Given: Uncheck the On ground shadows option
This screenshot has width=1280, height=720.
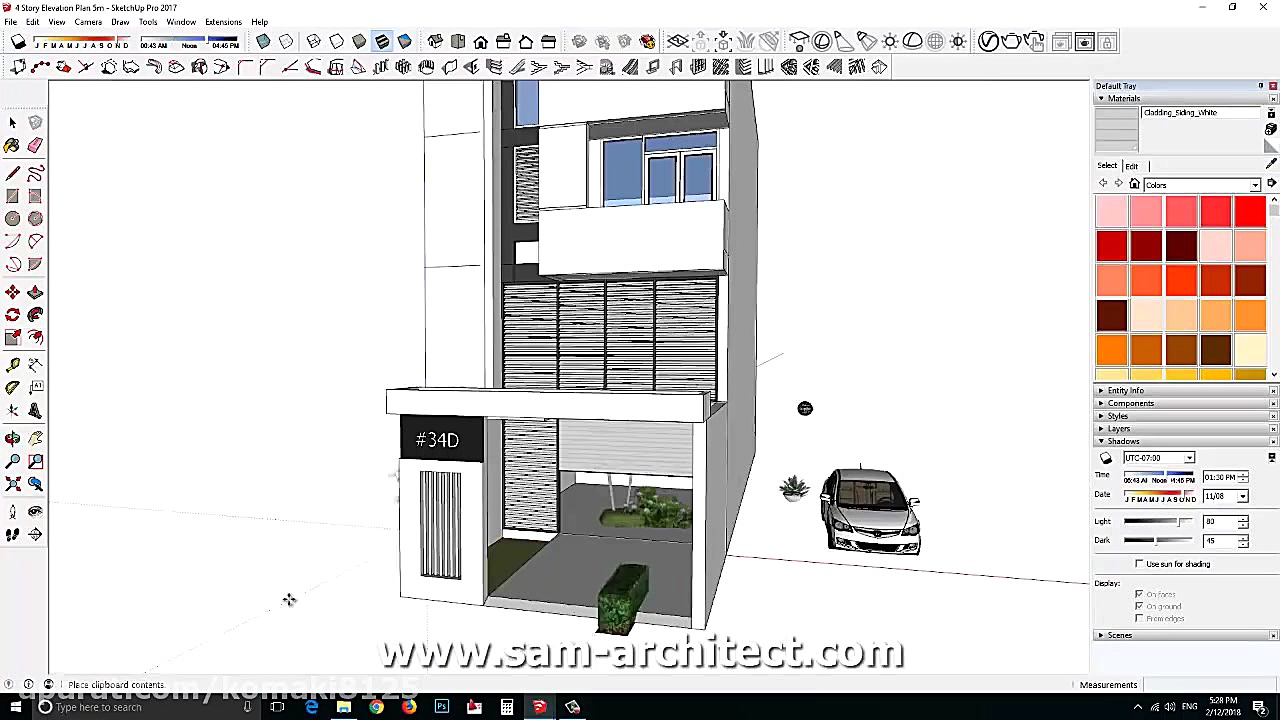Looking at the screenshot, I should coord(1139,606).
